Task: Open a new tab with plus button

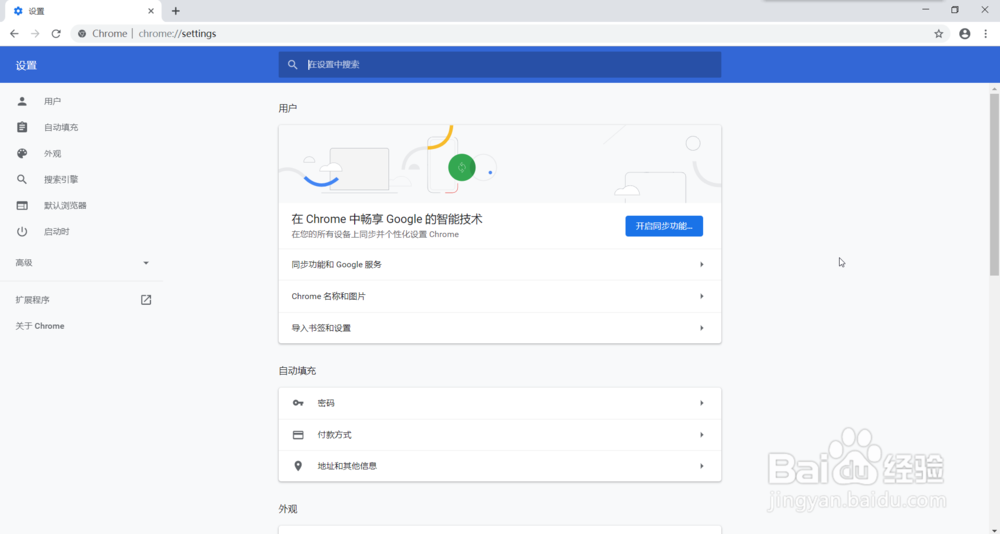Action: 176,11
